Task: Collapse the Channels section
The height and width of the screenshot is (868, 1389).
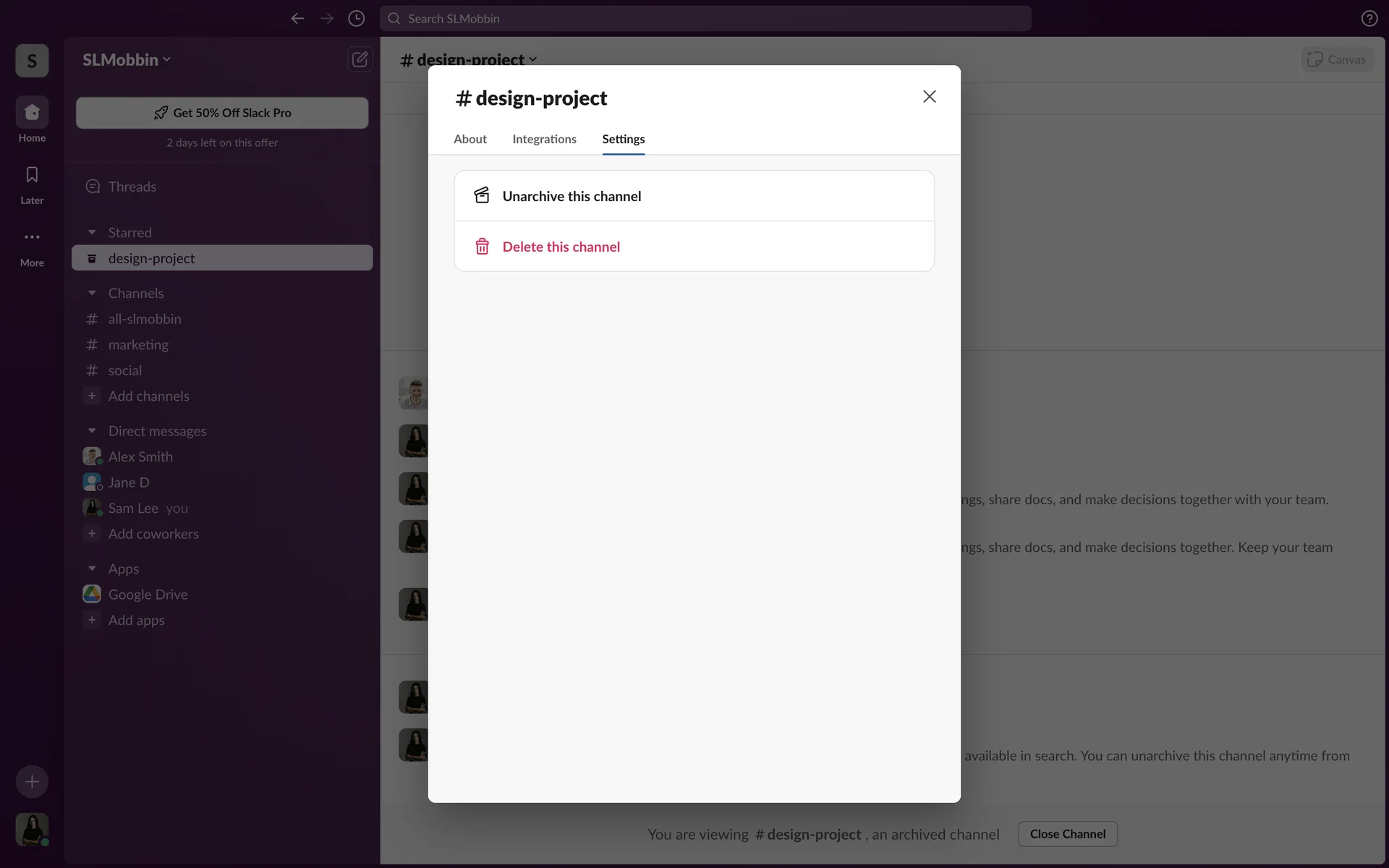Action: click(x=92, y=294)
